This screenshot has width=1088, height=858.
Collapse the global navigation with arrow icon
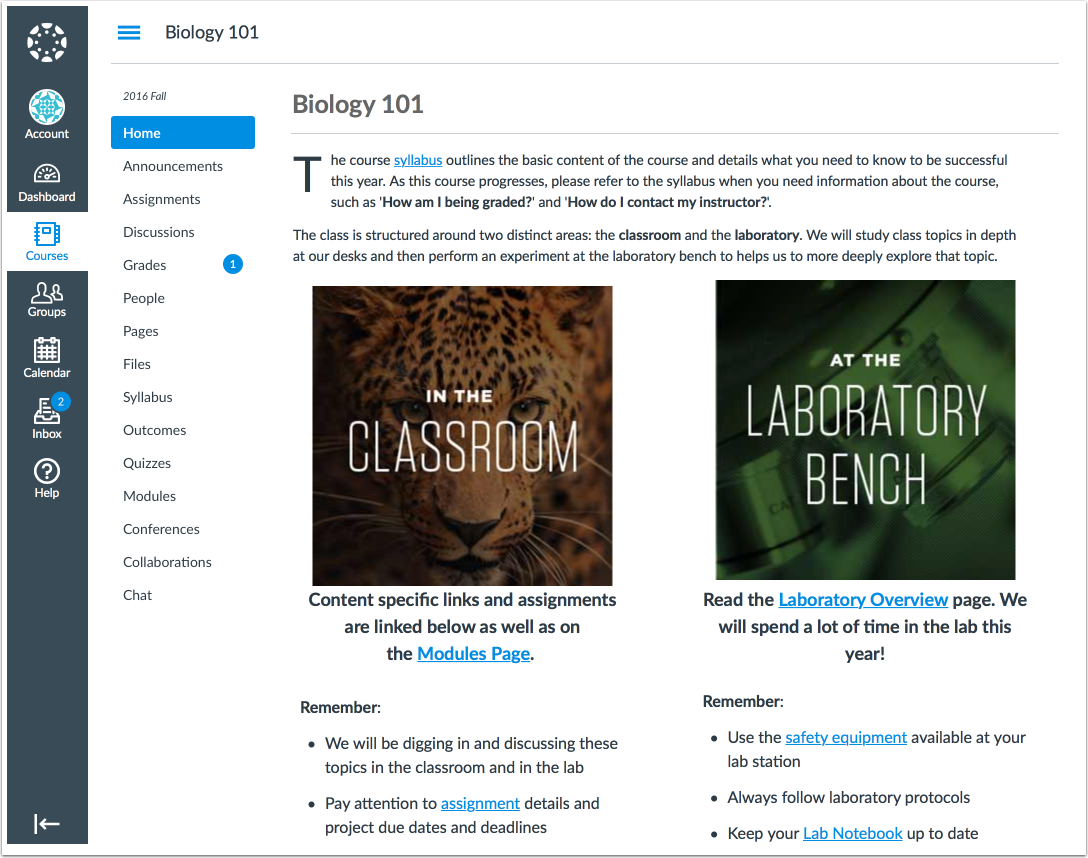(46, 823)
